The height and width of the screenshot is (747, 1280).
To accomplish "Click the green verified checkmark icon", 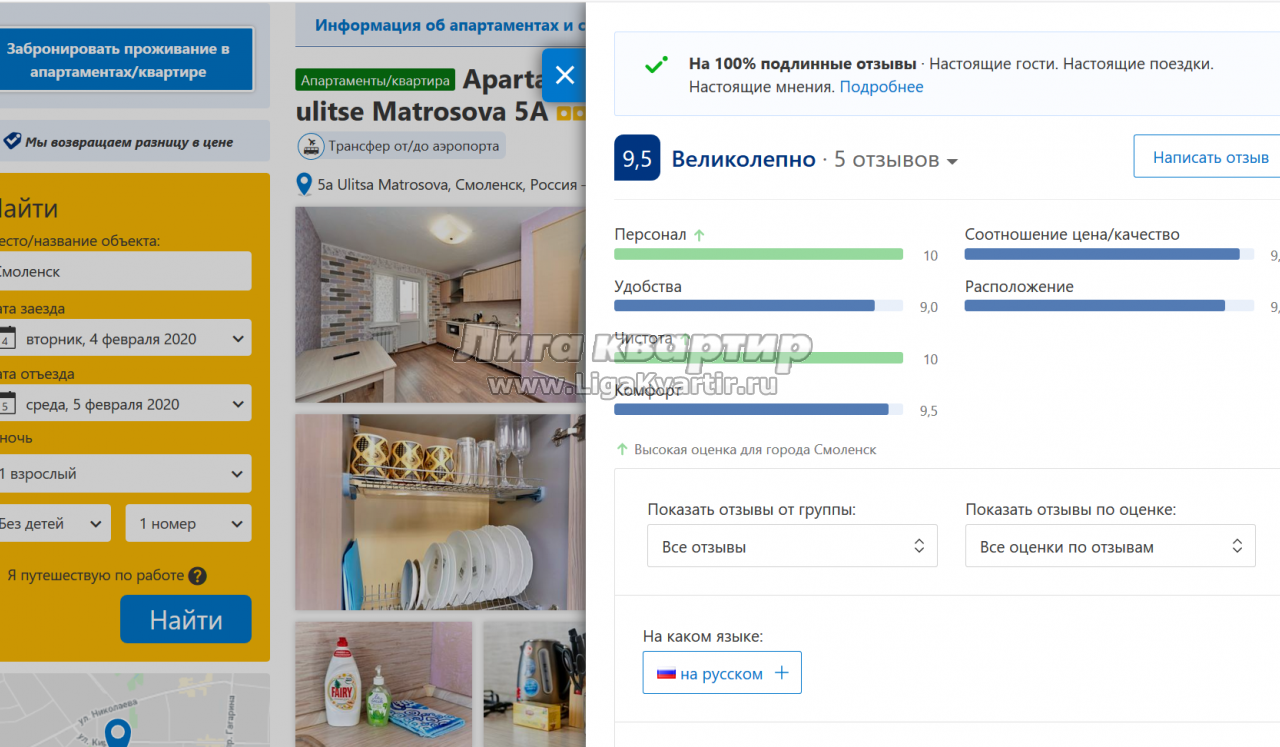I will pyautogui.click(x=656, y=65).
